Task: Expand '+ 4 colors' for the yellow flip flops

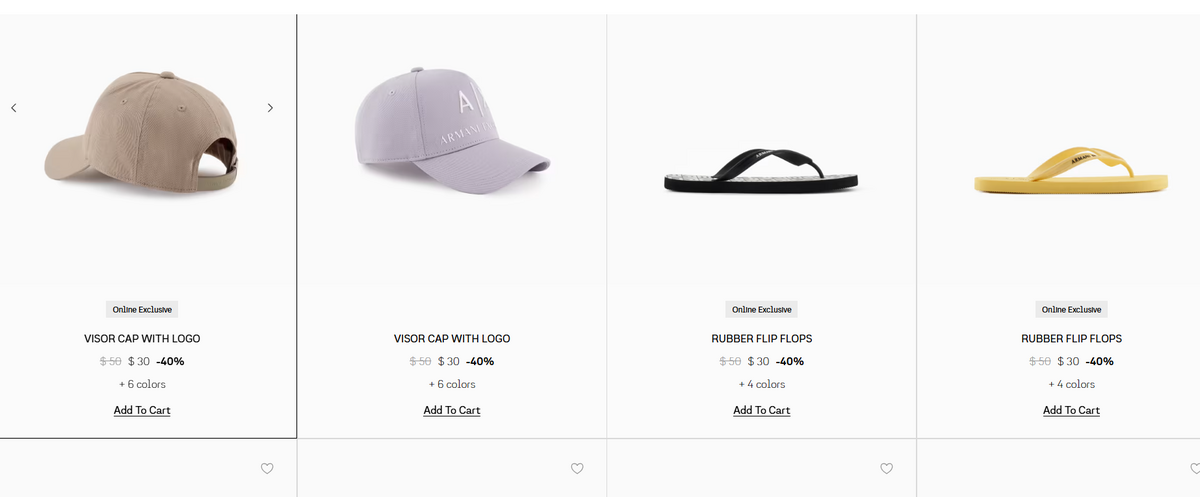Action: coord(1071,384)
